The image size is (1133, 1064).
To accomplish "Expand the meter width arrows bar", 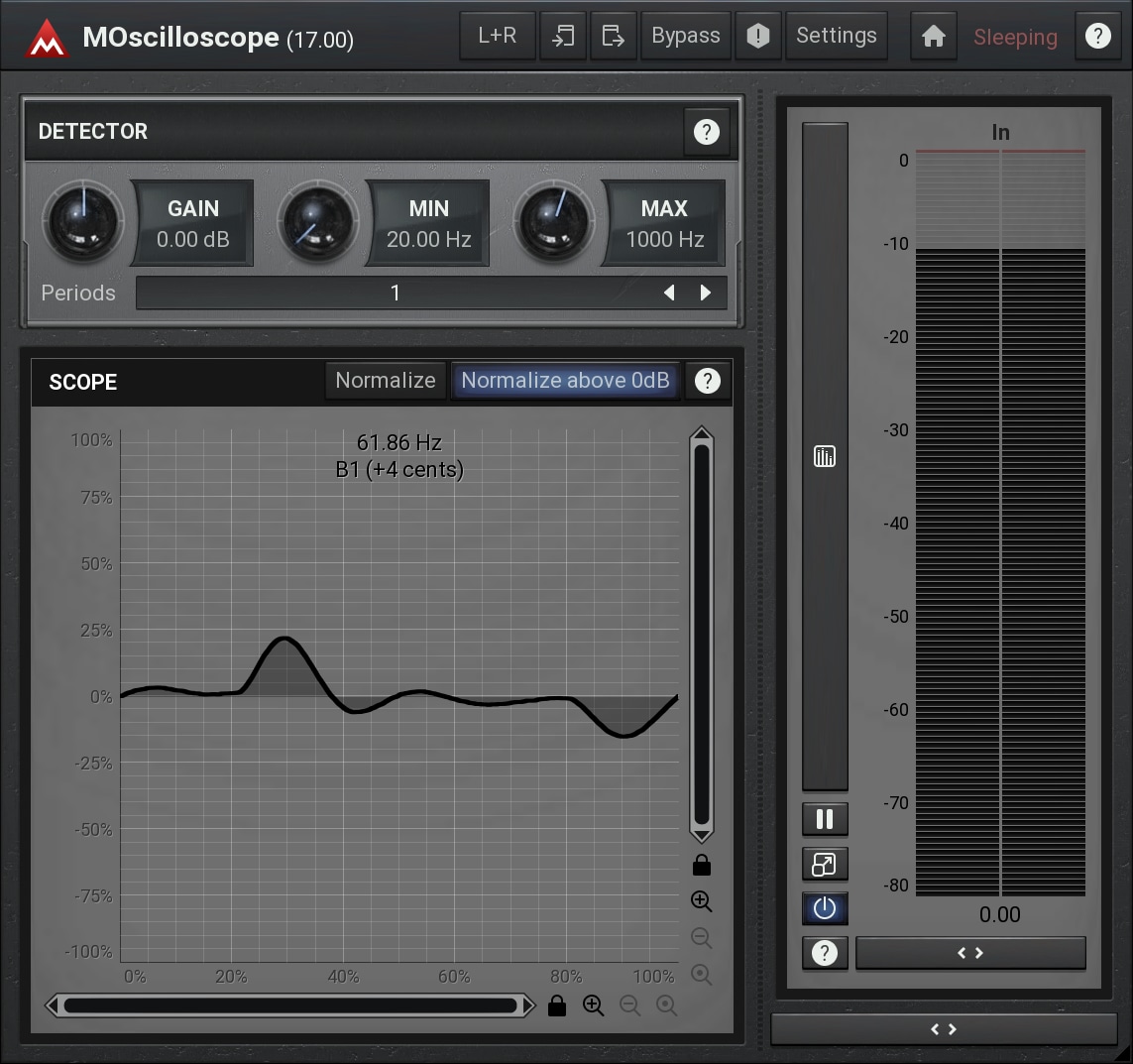I will (969, 953).
